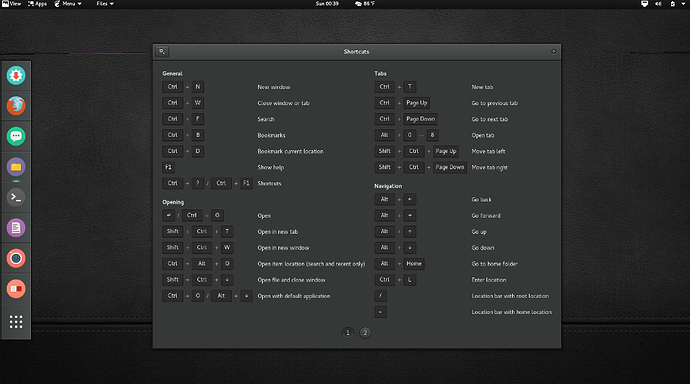Click 'Bookmark current location' label
Viewport: 690px width, 384px height.
(290, 151)
